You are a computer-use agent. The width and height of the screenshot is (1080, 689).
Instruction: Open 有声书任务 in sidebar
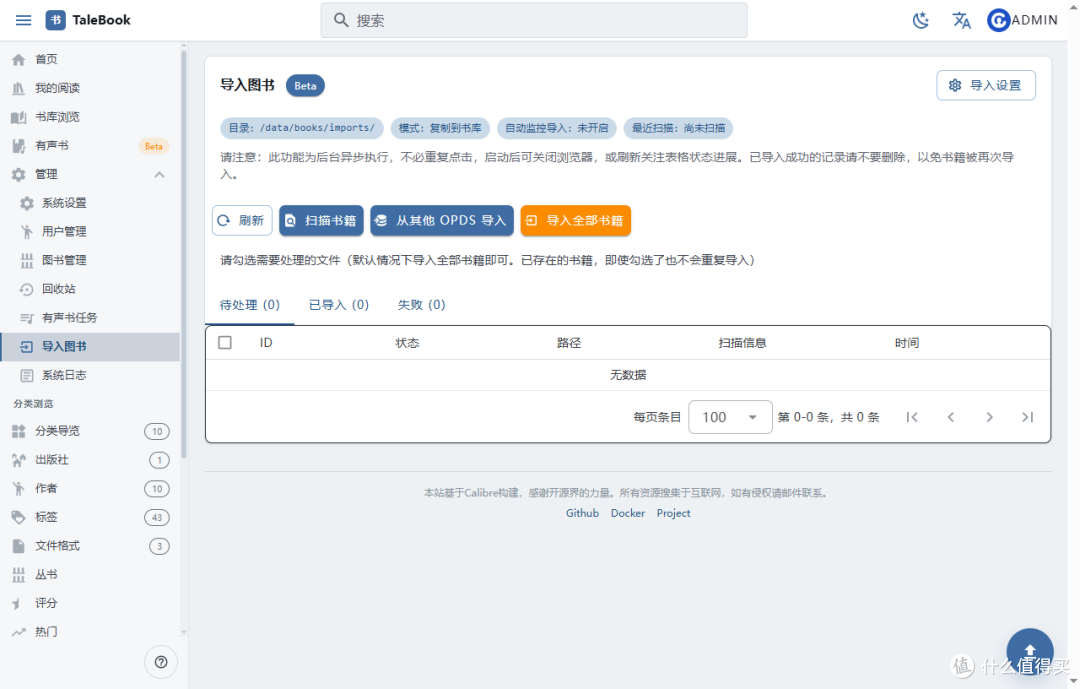click(90, 318)
